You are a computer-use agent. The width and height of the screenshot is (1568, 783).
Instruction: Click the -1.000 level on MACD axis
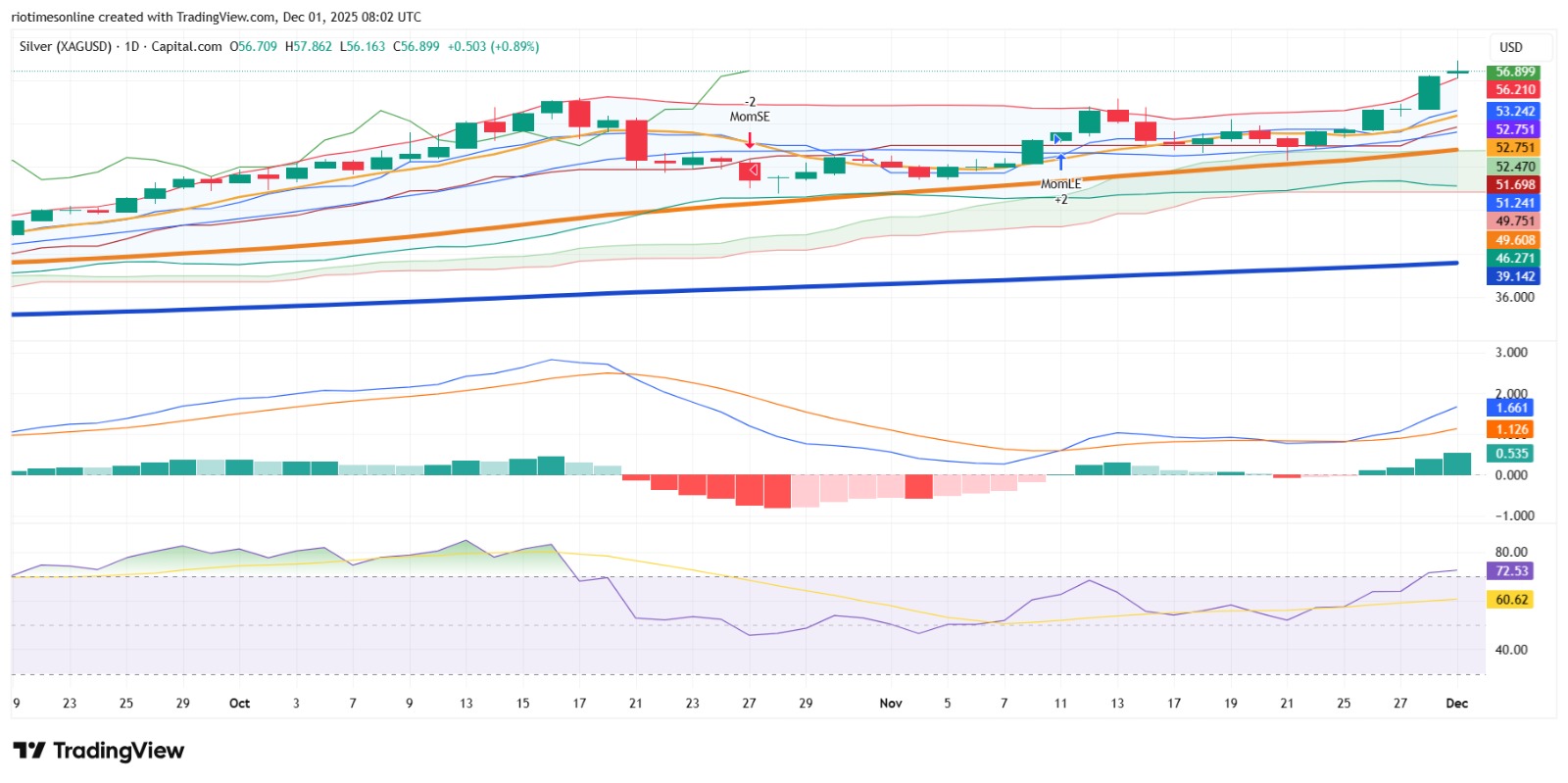pyautogui.click(x=1514, y=515)
